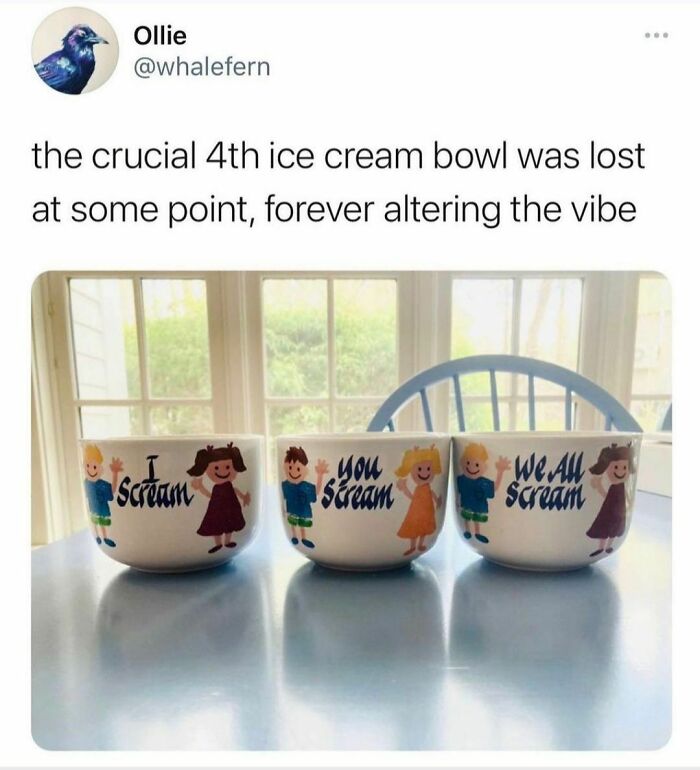Click the "You Scream" lettering on middle bowl
The image size is (700, 770).
[x=358, y=485]
